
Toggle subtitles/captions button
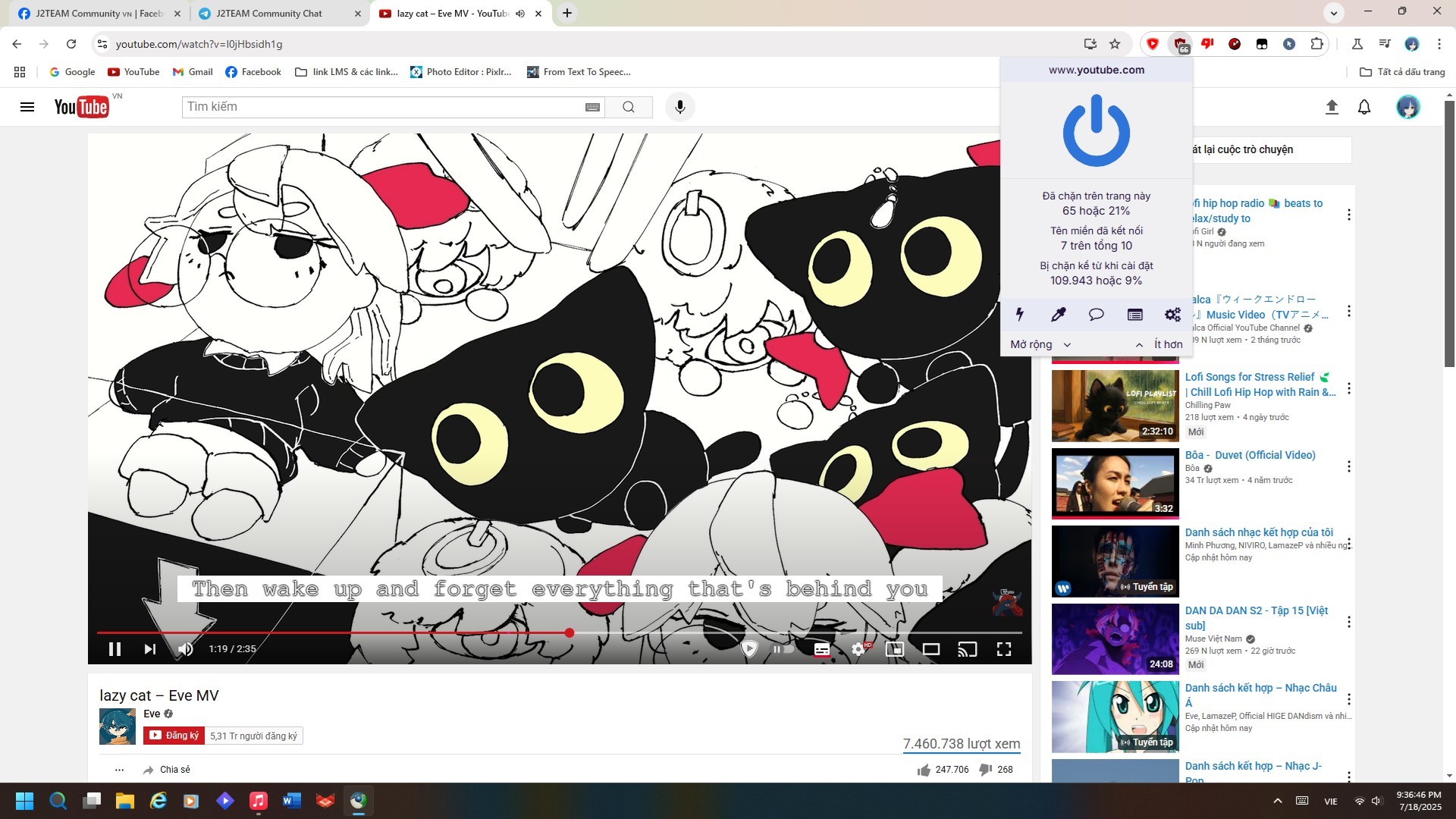(x=822, y=649)
